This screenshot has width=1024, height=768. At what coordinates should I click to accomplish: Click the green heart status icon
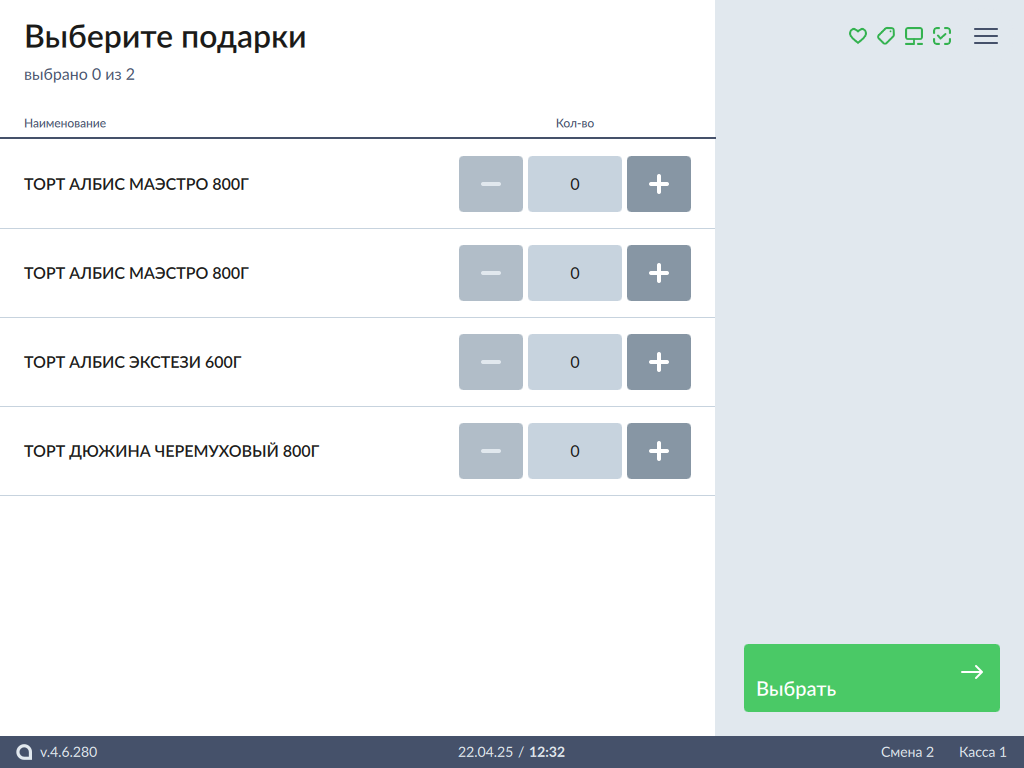(857, 36)
